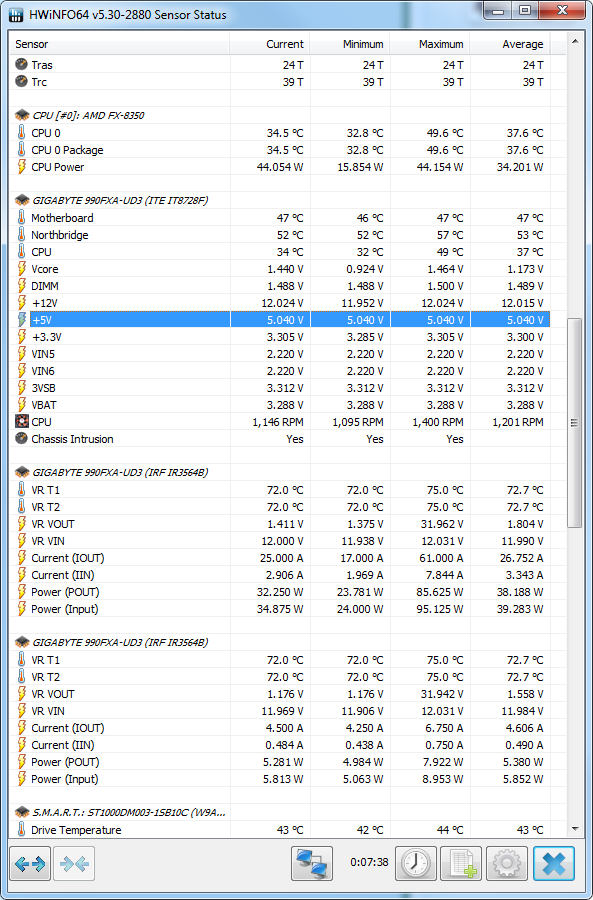The image size is (593, 900).
Task: Open the network remote monitoring icon
Action: pyautogui.click(x=312, y=863)
